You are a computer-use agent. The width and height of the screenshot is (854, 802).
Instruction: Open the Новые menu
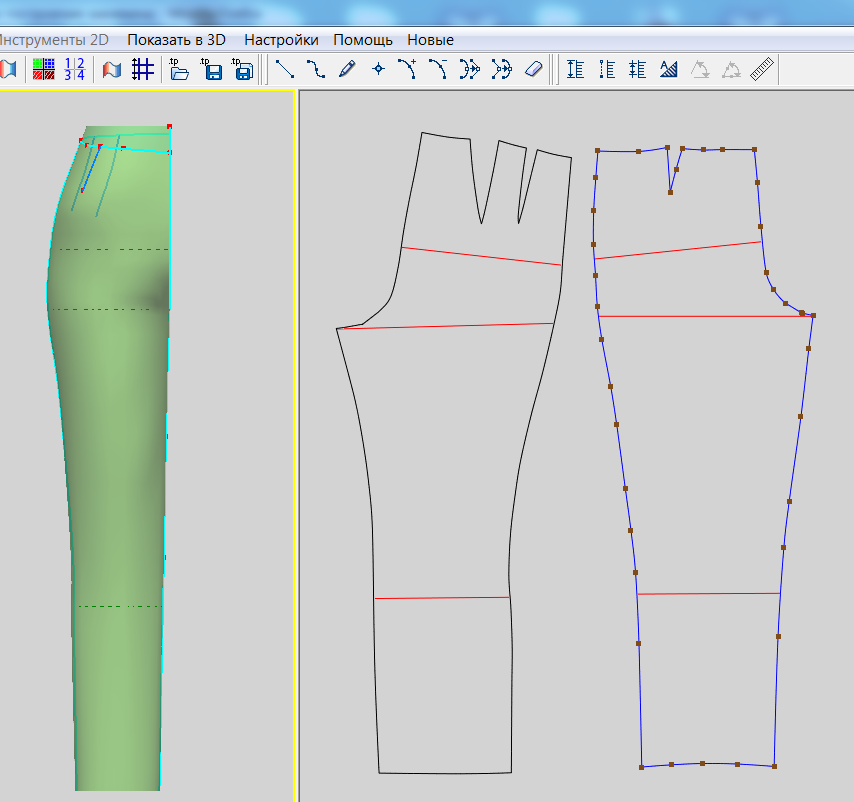(430, 40)
